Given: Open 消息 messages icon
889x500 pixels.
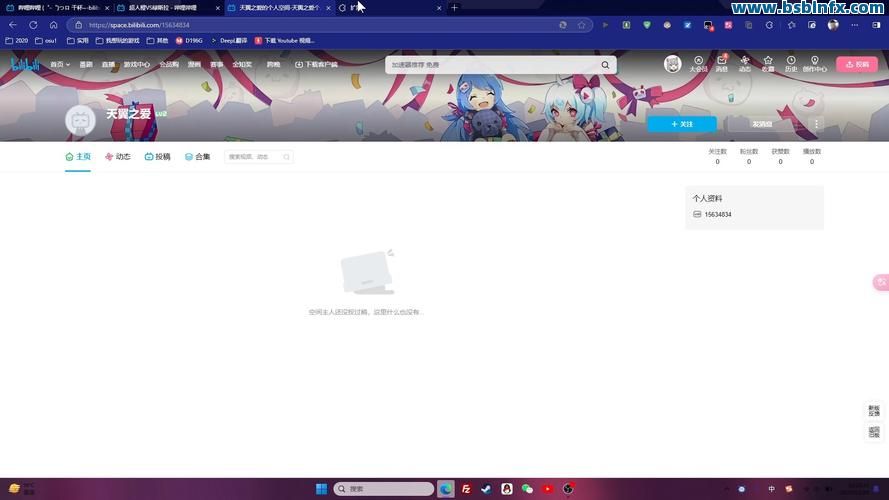Looking at the screenshot, I should click(x=722, y=64).
